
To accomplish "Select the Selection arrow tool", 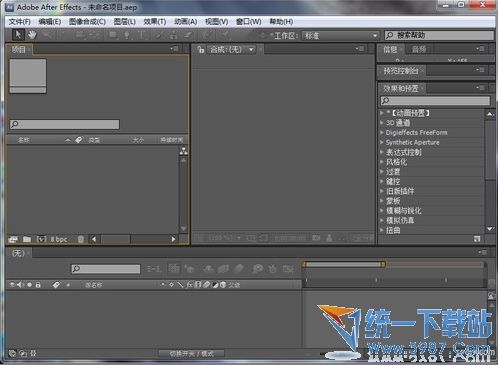I will tap(18, 35).
